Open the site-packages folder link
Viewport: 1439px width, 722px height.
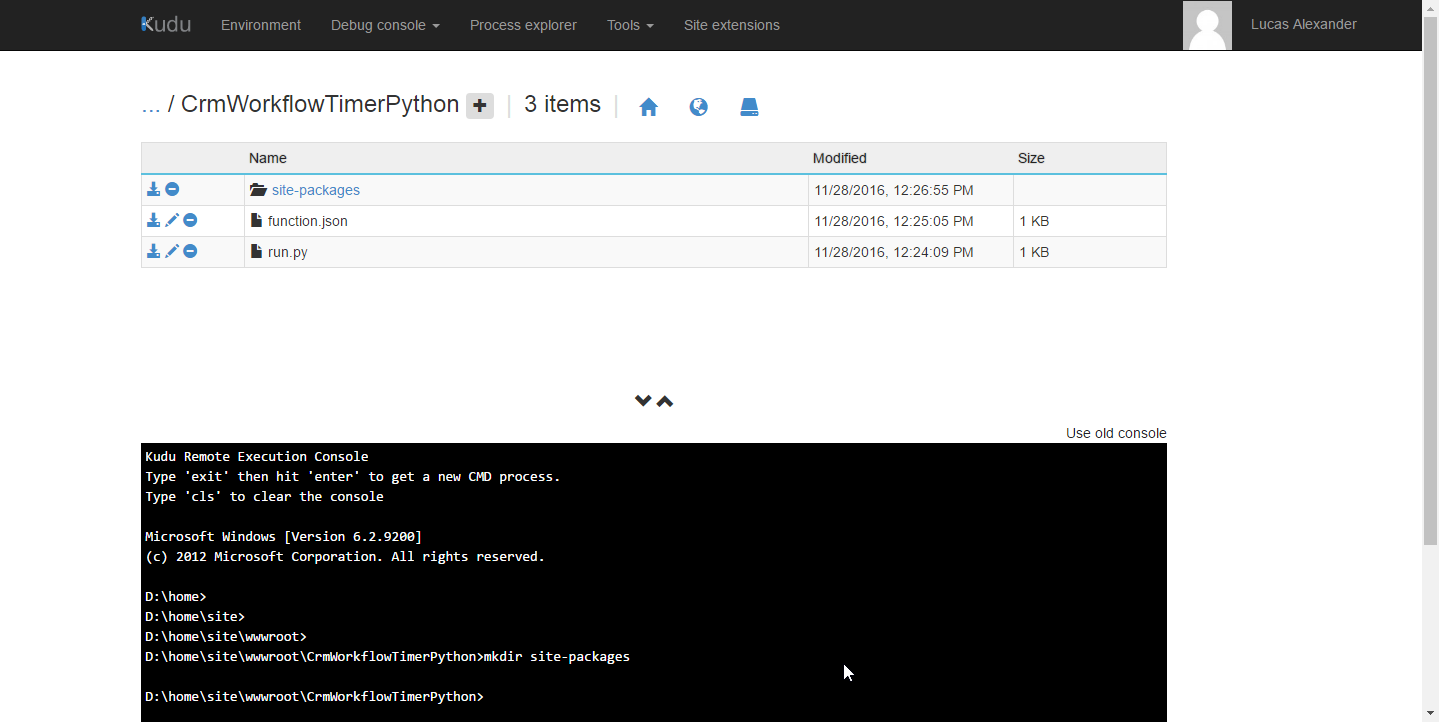(x=316, y=190)
